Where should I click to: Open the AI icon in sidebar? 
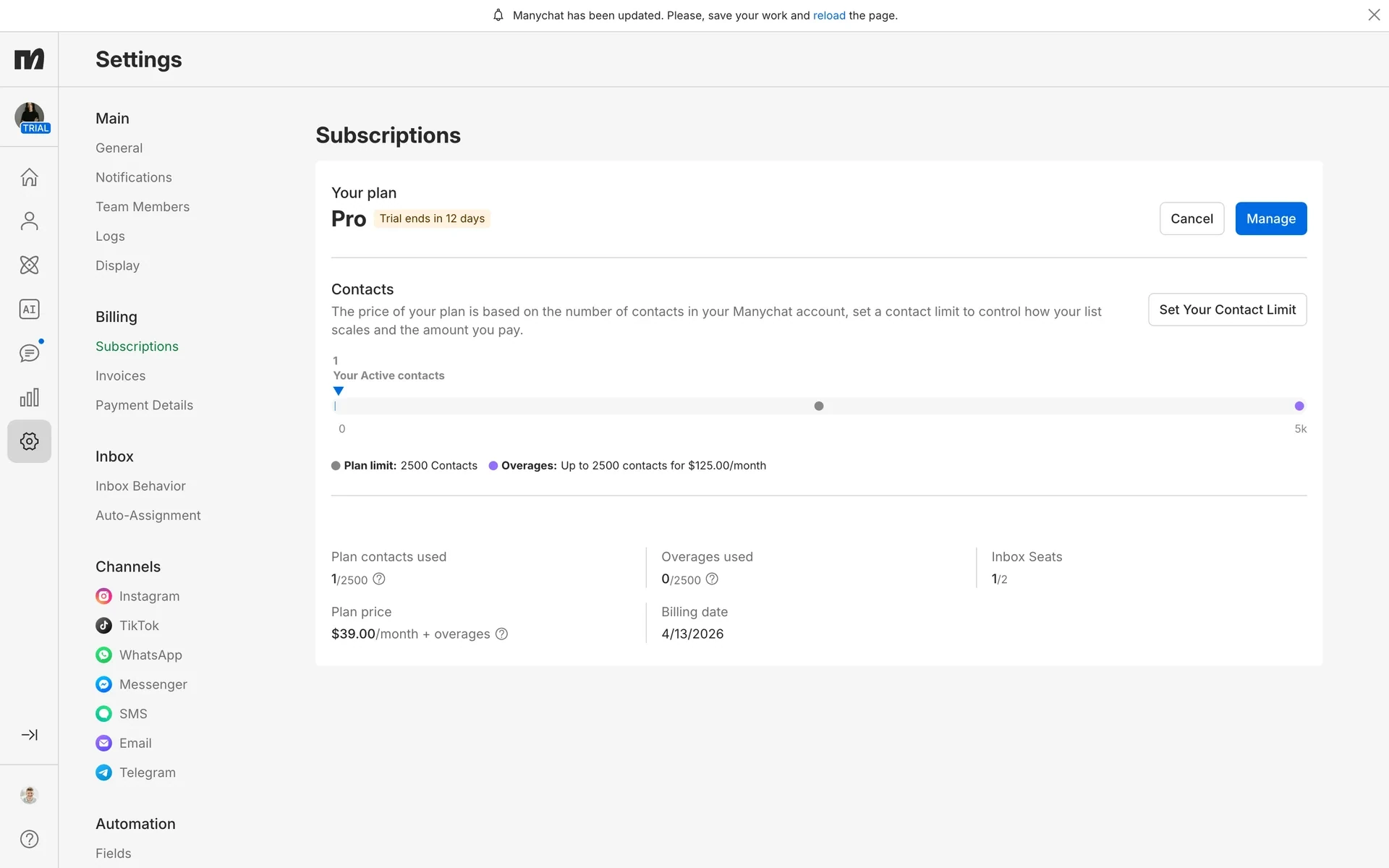(x=29, y=310)
